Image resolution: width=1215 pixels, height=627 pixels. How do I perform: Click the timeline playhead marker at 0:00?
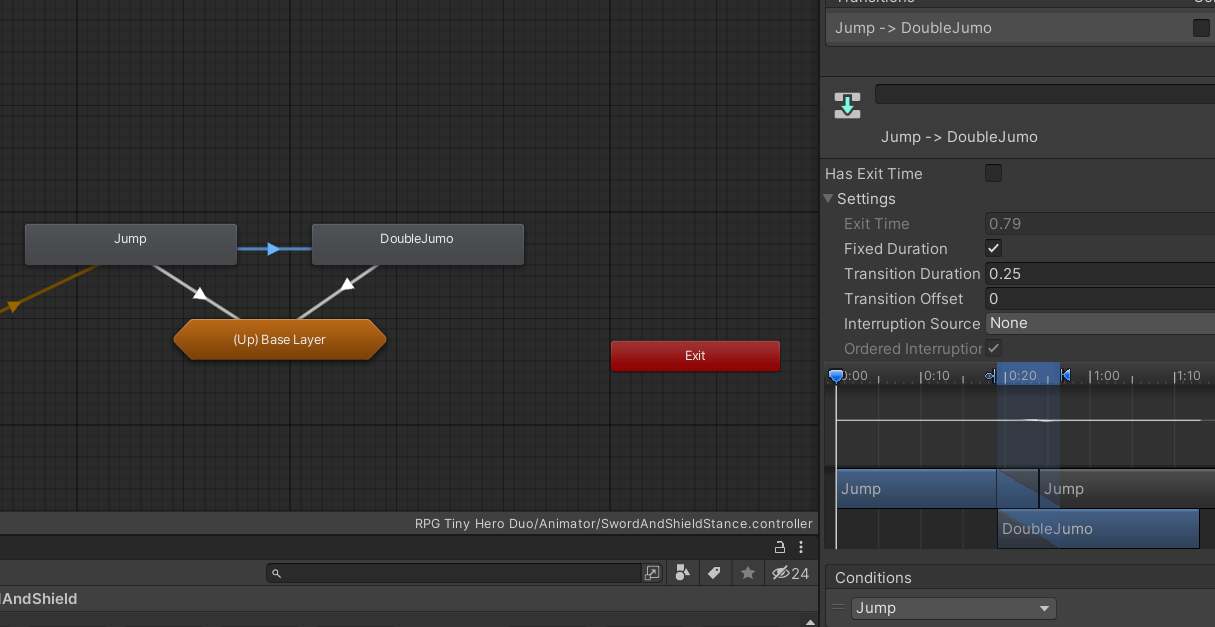pos(836,376)
